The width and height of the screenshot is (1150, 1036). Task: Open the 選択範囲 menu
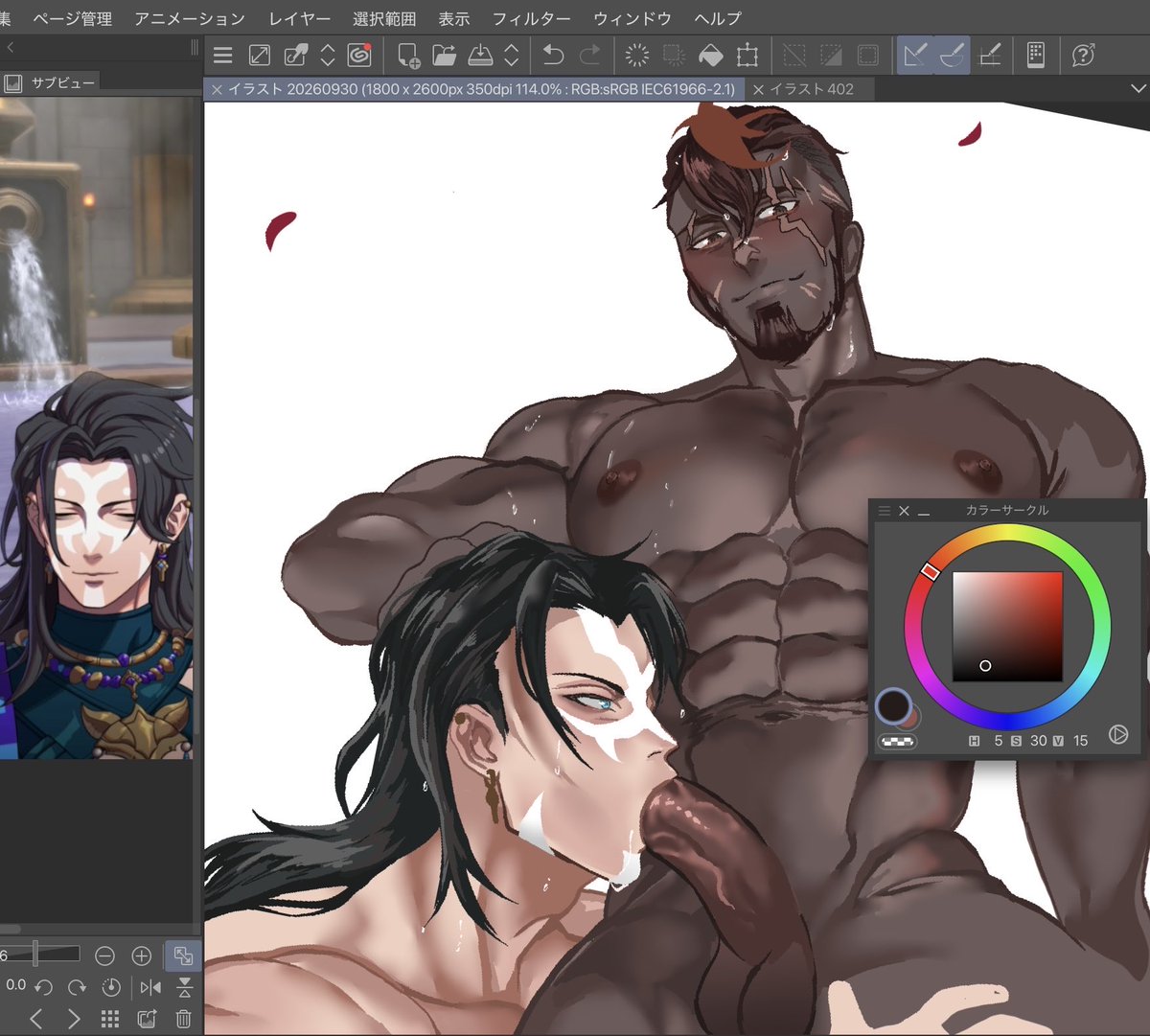[x=384, y=18]
